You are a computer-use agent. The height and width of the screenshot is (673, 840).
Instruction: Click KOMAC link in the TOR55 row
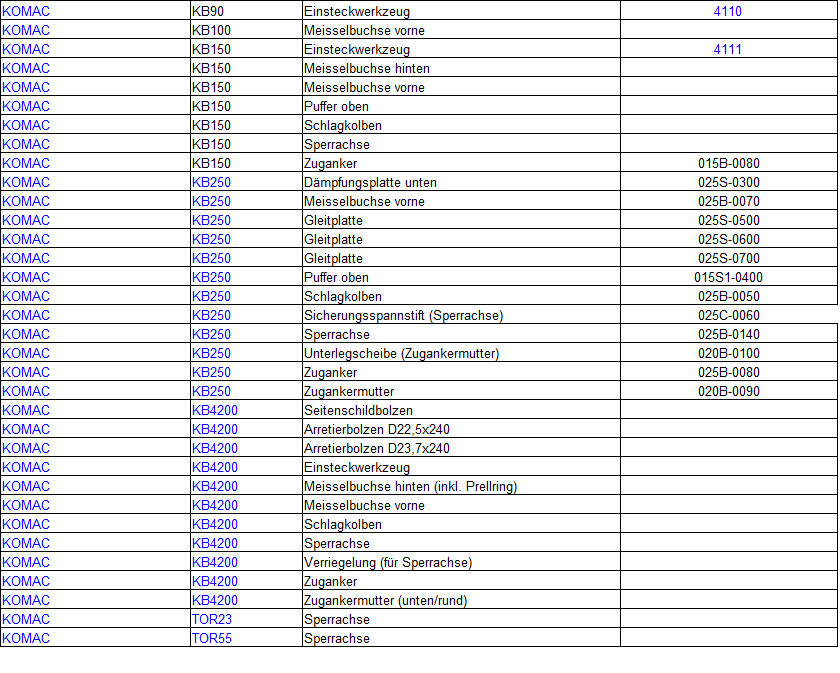click(x=26, y=638)
